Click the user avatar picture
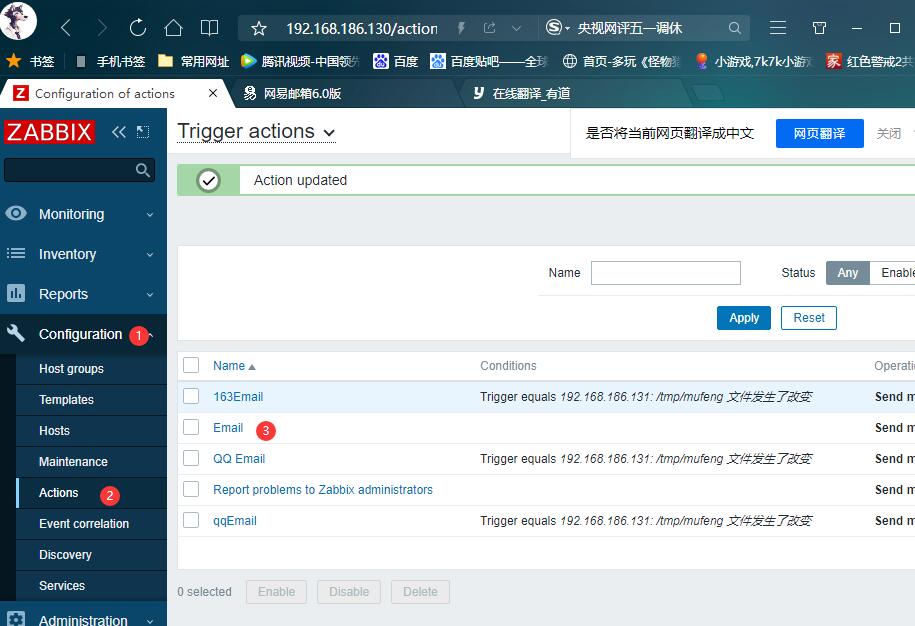The image size is (915, 626). [x=18, y=20]
